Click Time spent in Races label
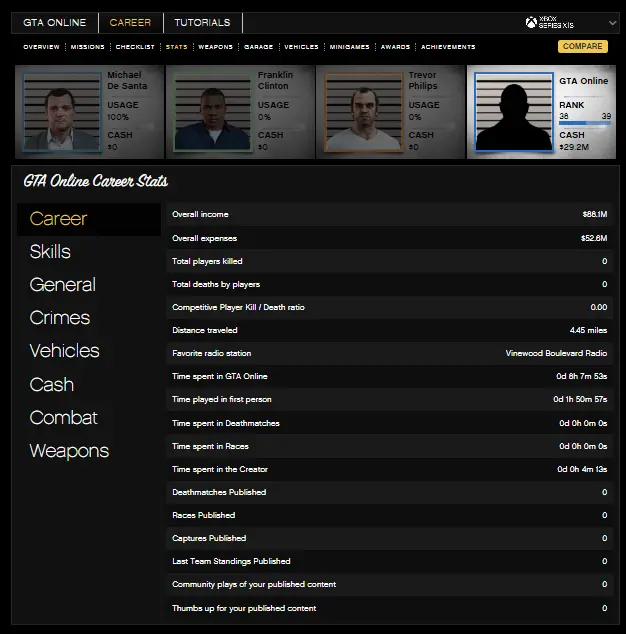626x634 pixels. pyautogui.click(x=210, y=446)
